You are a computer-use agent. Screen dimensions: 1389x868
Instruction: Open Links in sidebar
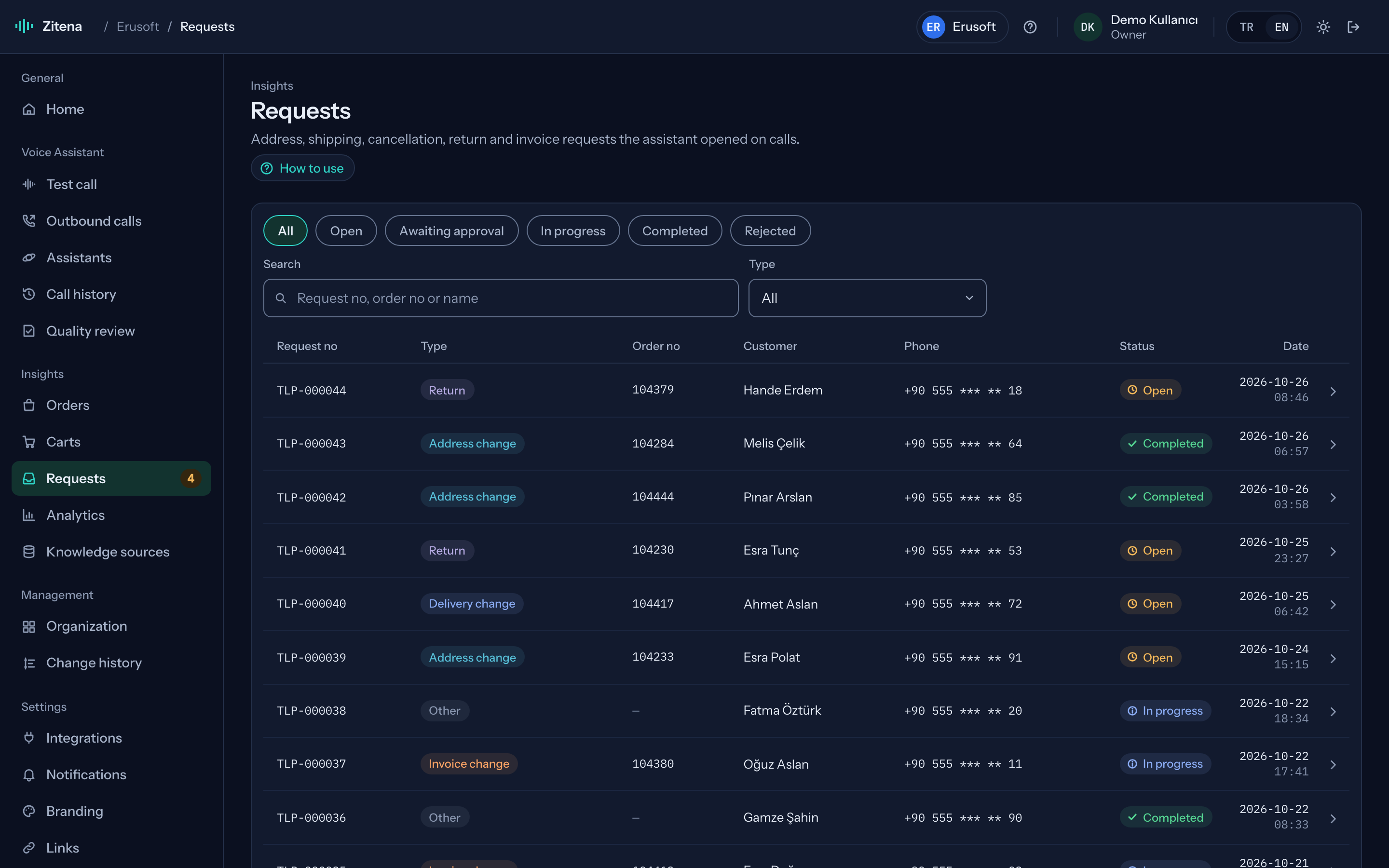111,849
